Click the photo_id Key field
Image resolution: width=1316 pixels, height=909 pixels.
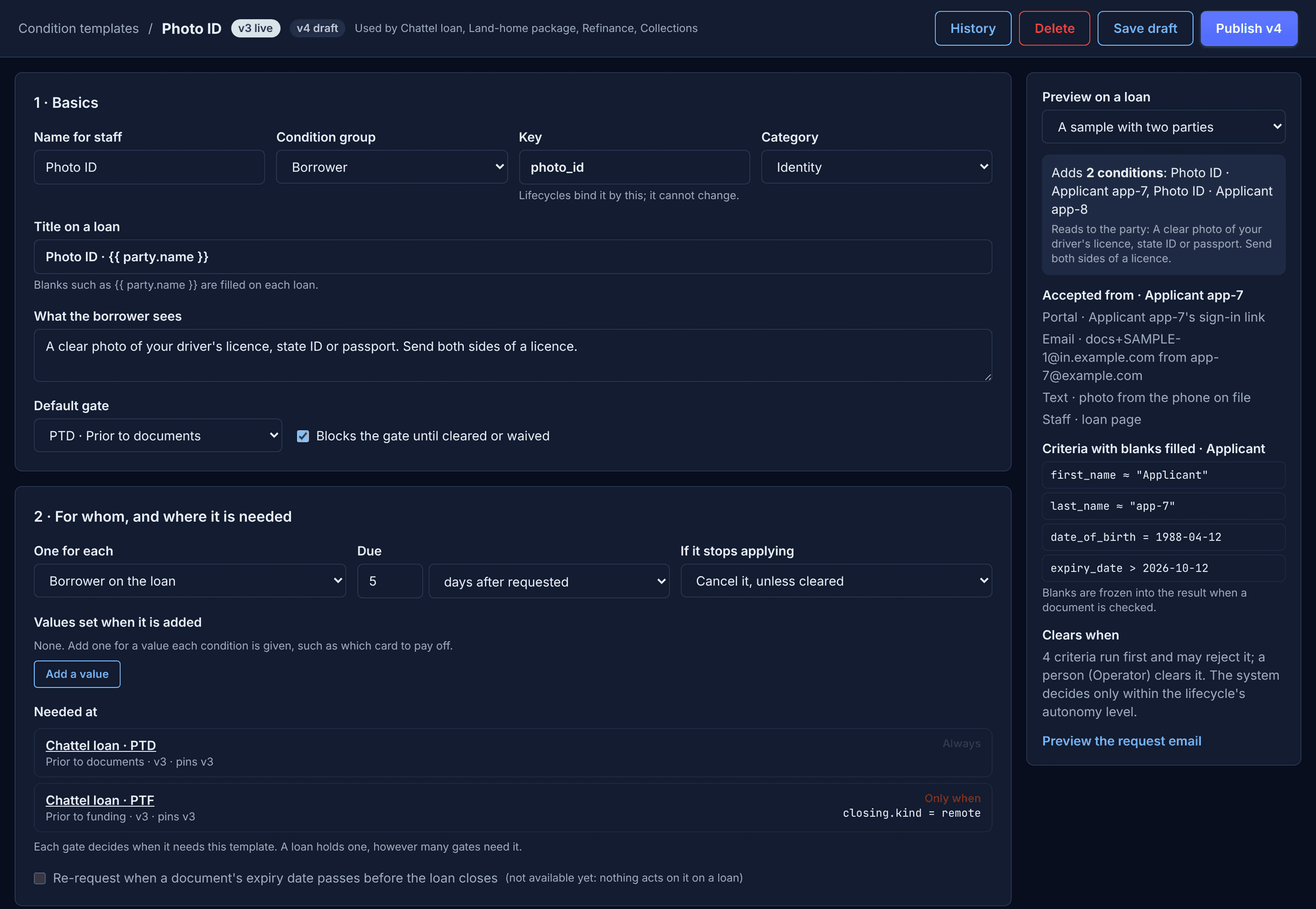[634, 167]
